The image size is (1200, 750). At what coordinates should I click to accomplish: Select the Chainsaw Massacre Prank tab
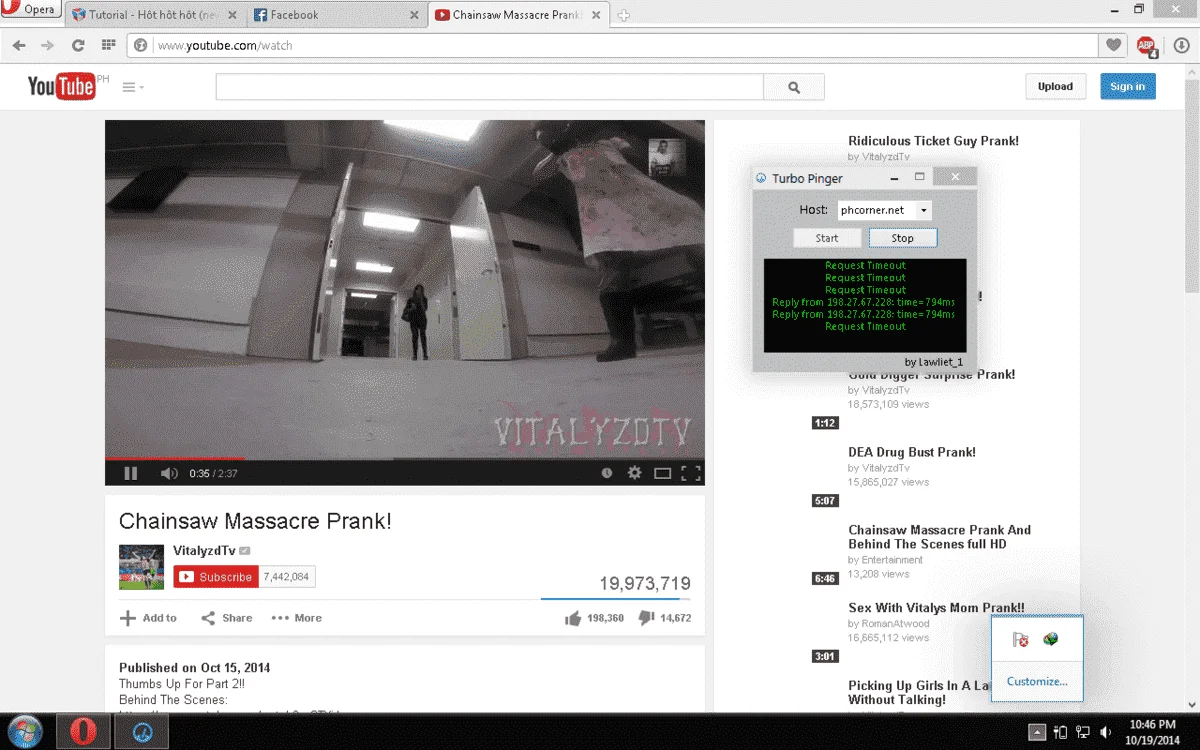(517, 15)
